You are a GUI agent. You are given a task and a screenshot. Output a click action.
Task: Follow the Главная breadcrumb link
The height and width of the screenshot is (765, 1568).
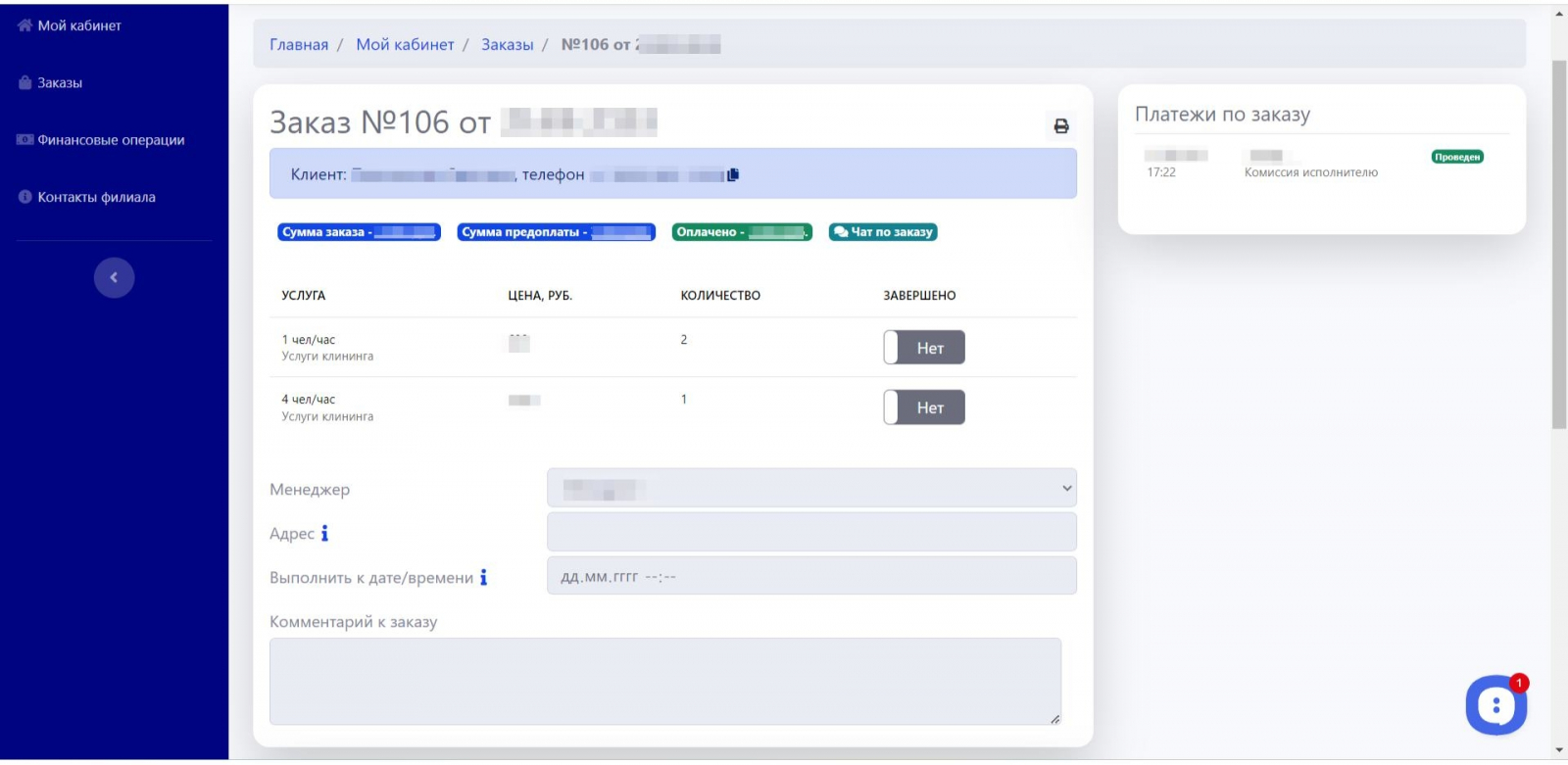[x=299, y=44]
